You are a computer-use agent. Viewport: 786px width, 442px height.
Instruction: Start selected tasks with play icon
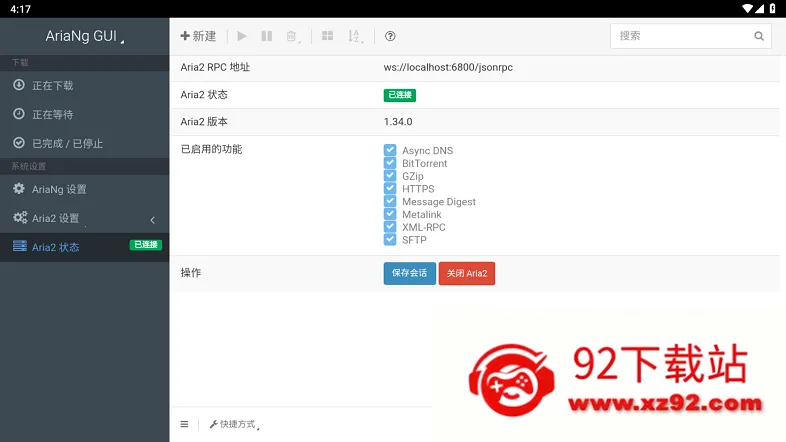[242, 36]
